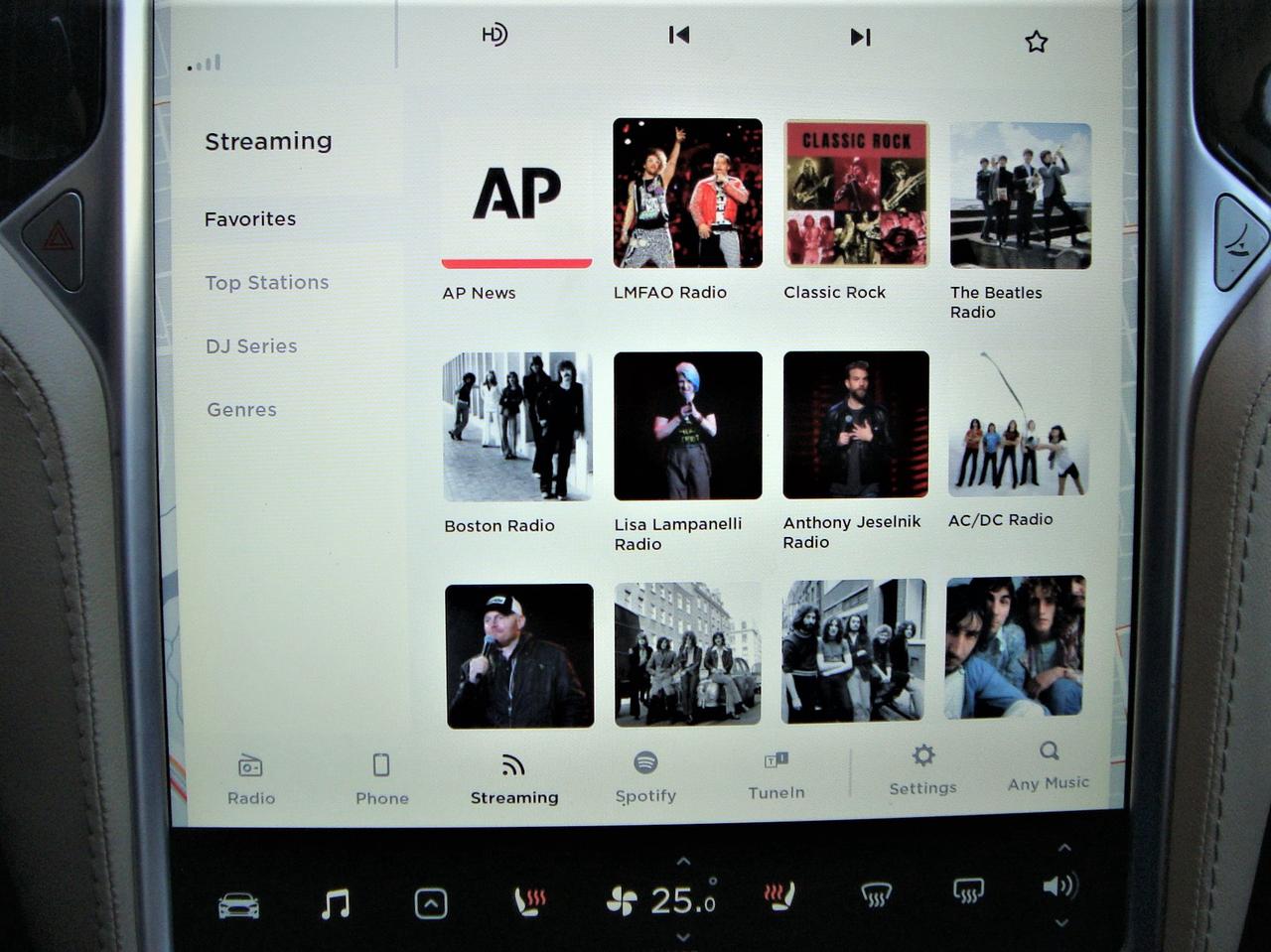Expand the app launcher arrow button
This screenshot has width=1271, height=952.
coord(431,904)
